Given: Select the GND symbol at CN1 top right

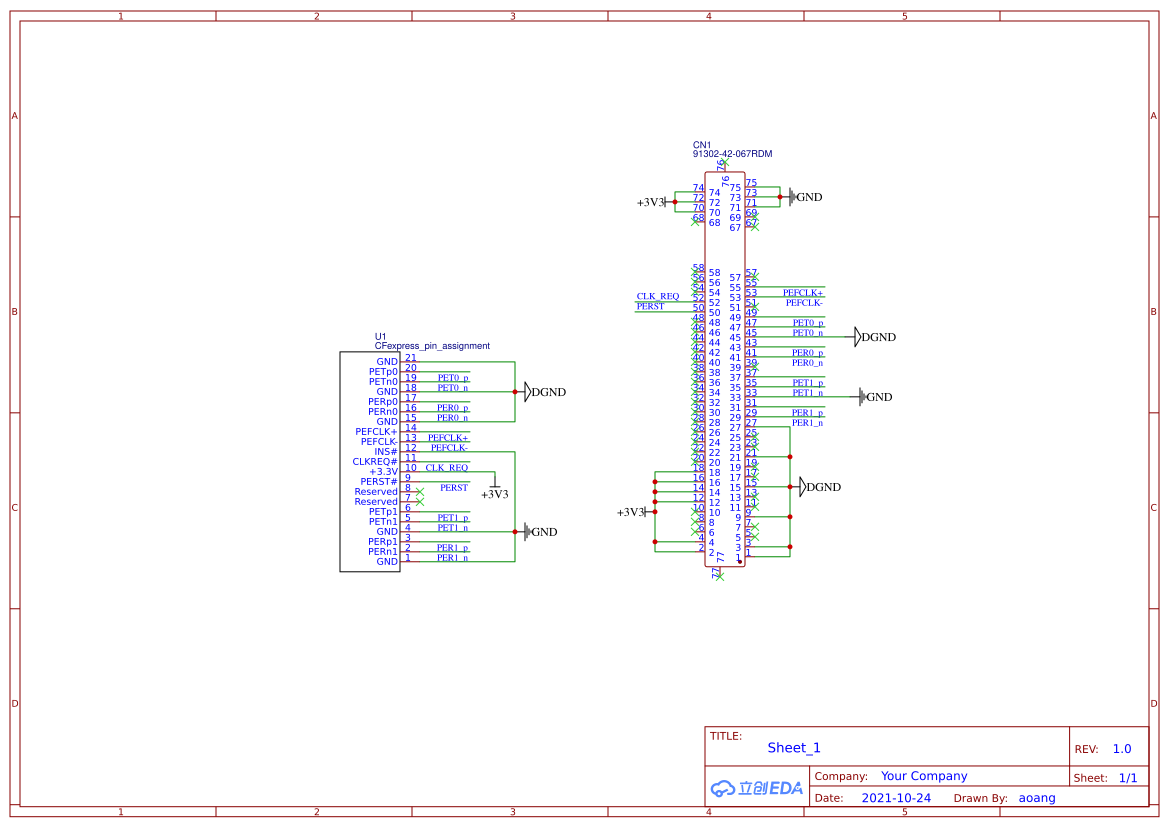Looking at the screenshot, I should [793, 197].
